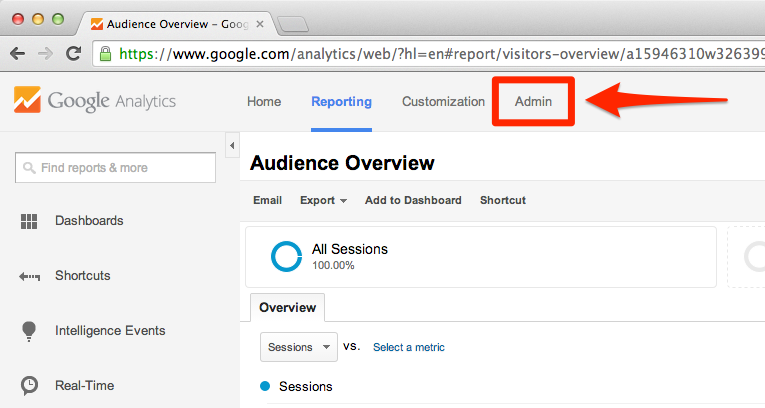This screenshot has width=765, height=408.
Task: Click the Find reports & more search box
Action: click(115, 168)
